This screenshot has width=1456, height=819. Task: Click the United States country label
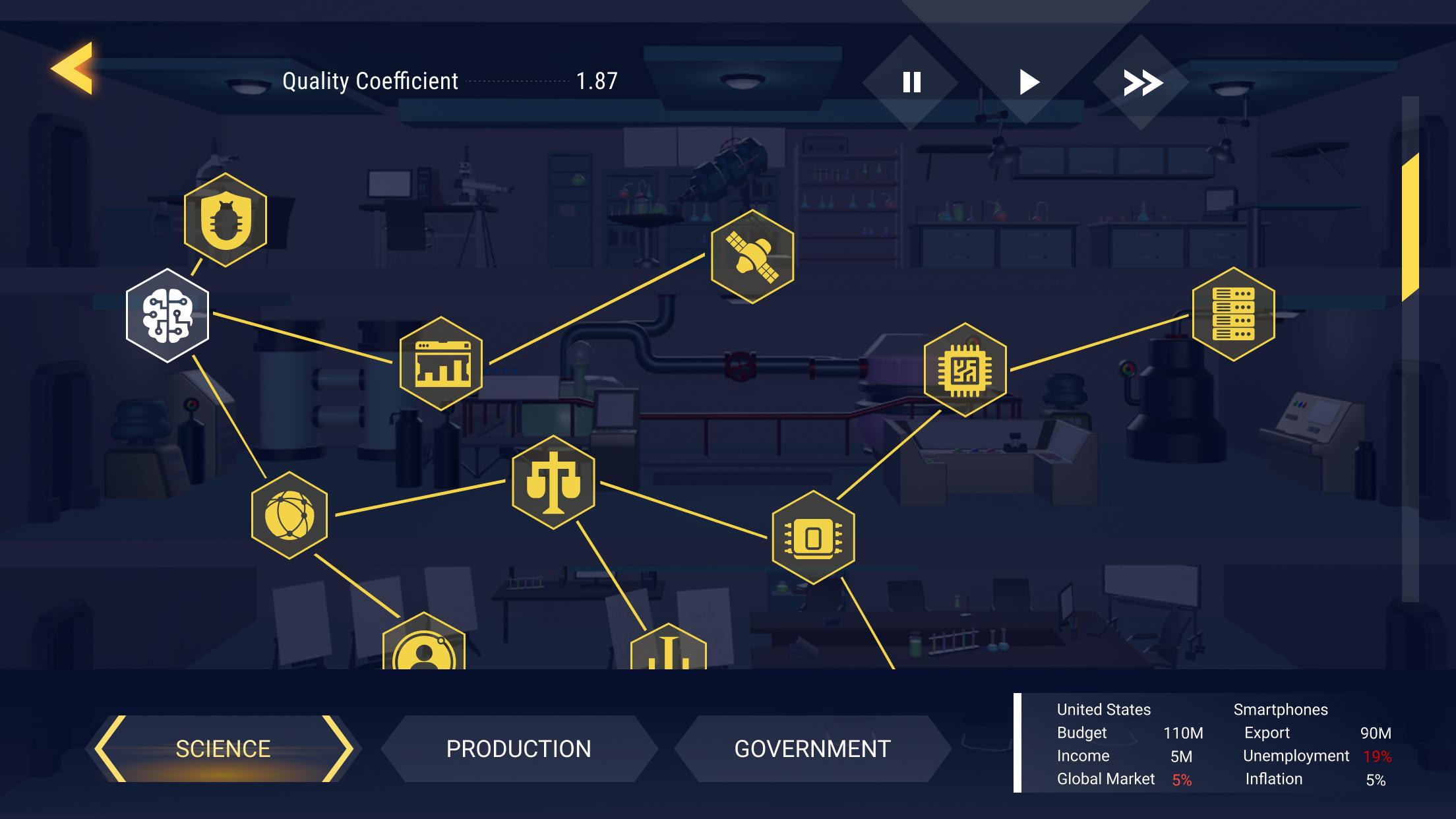pos(1103,710)
